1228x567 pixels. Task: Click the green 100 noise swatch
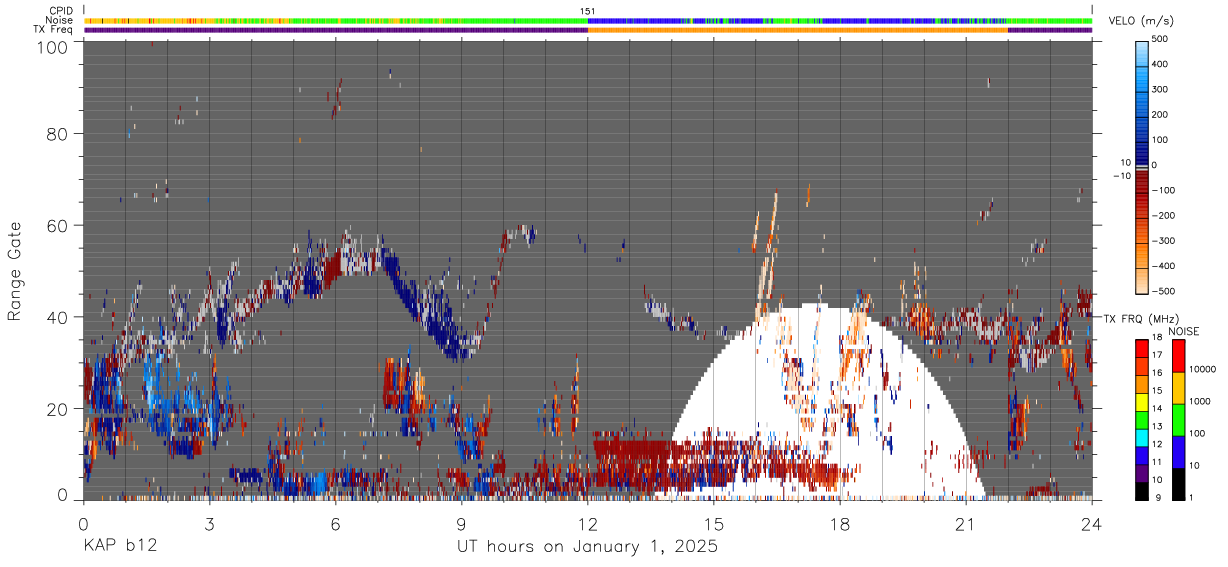coord(1178,420)
